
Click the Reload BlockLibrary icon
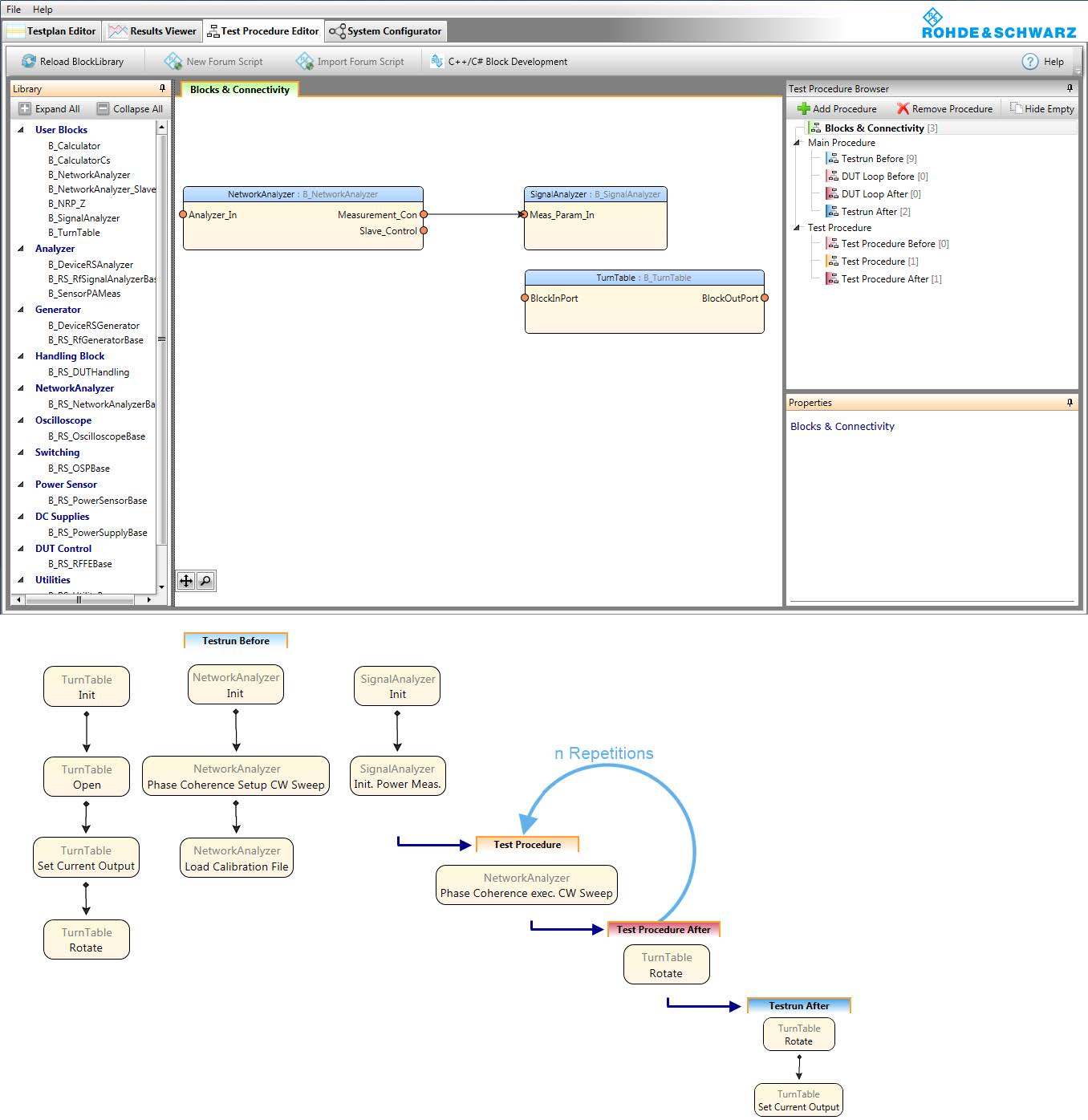tap(29, 61)
